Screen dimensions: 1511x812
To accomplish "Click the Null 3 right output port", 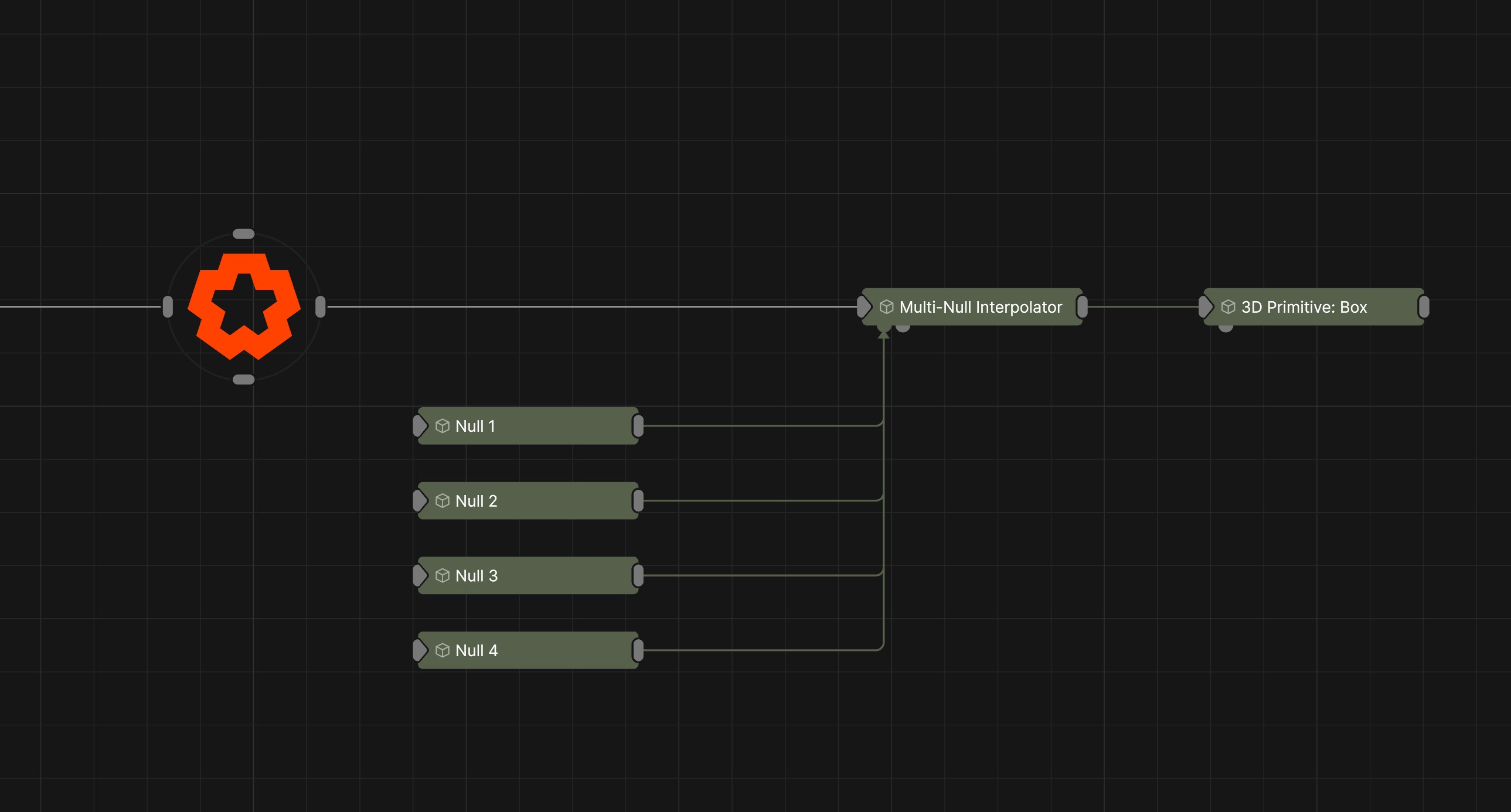I will pos(638,575).
